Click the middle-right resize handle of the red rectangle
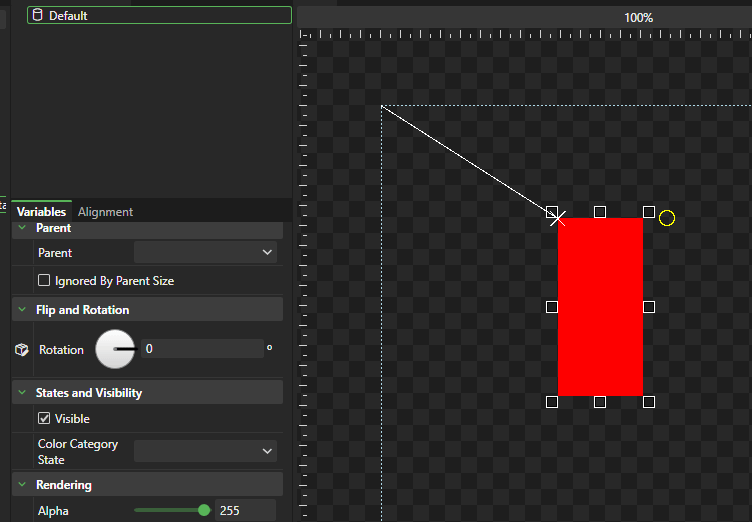The image size is (752, 522). [649, 307]
